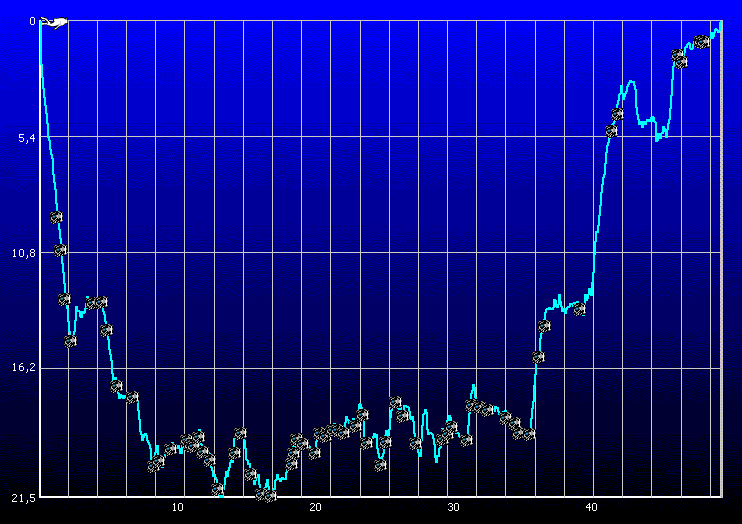The height and width of the screenshot is (524, 742).
Task: Click the camera marker just below the 16,2 line near minute 5.5
Action: pyautogui.click(x=116, y=386)
